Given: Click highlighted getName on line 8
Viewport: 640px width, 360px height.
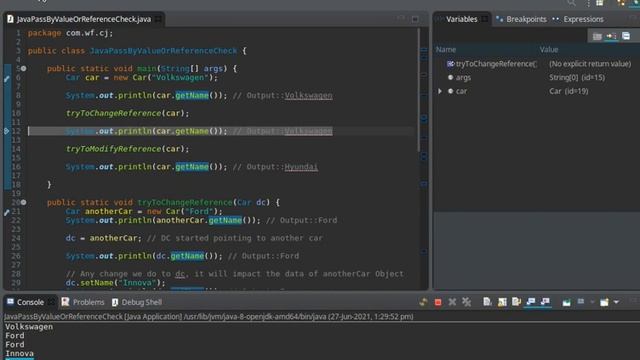Looking at the screenshot, I should (192, 96).
